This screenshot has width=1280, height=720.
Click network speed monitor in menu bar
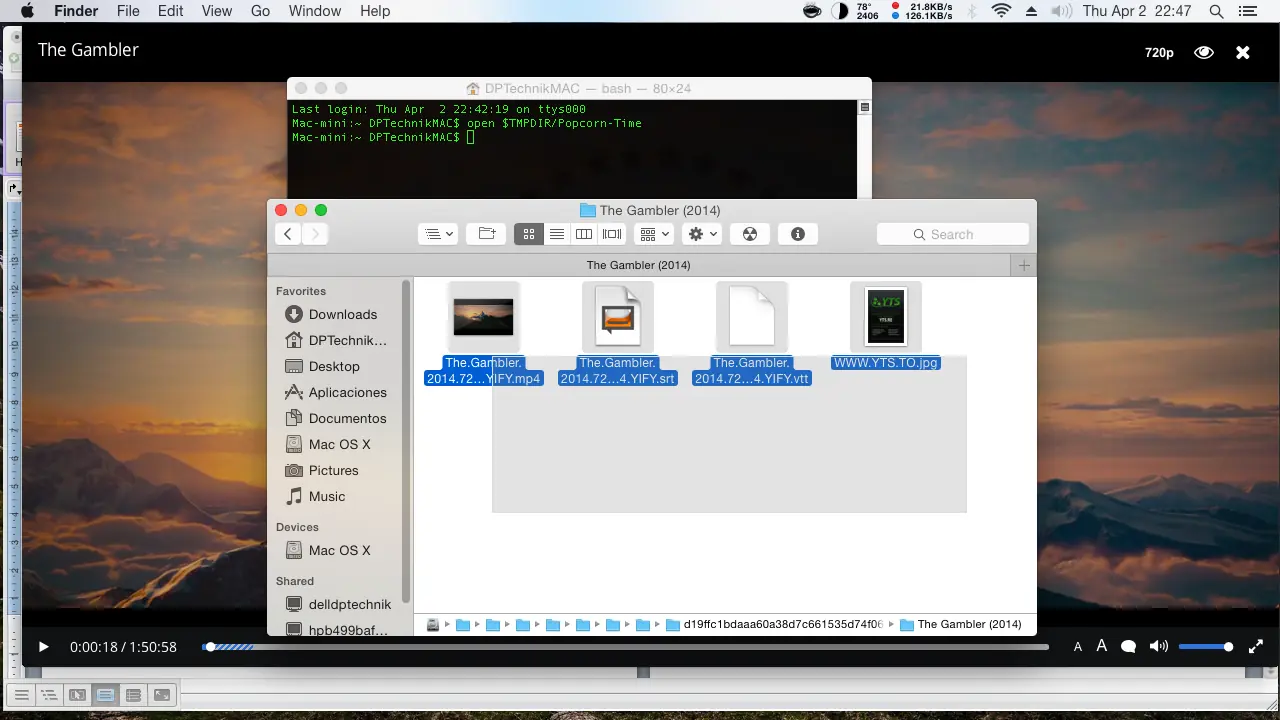click(923, 11)
